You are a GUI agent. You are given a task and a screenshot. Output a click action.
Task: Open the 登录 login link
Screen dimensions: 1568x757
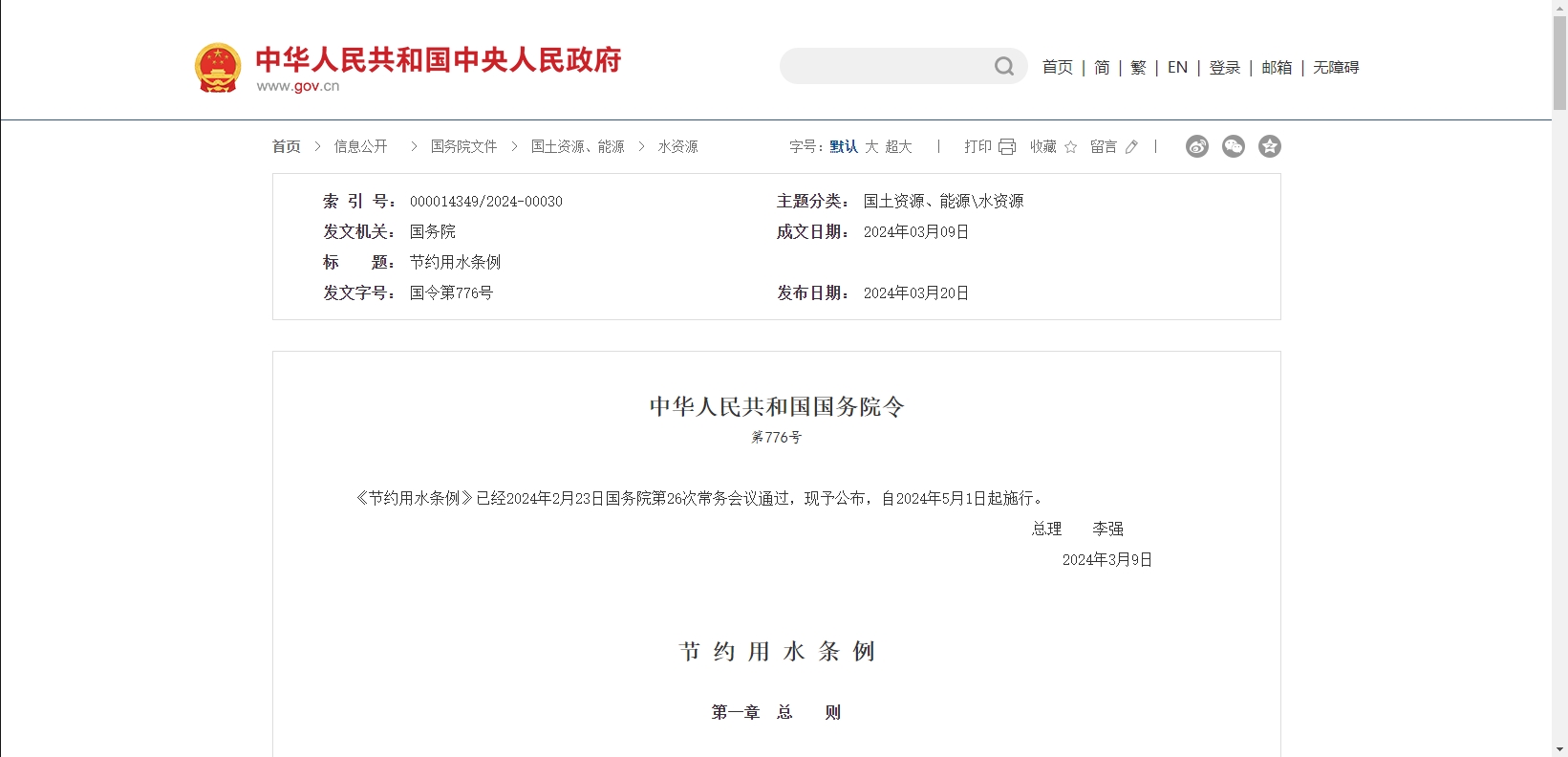point(1224,67)
